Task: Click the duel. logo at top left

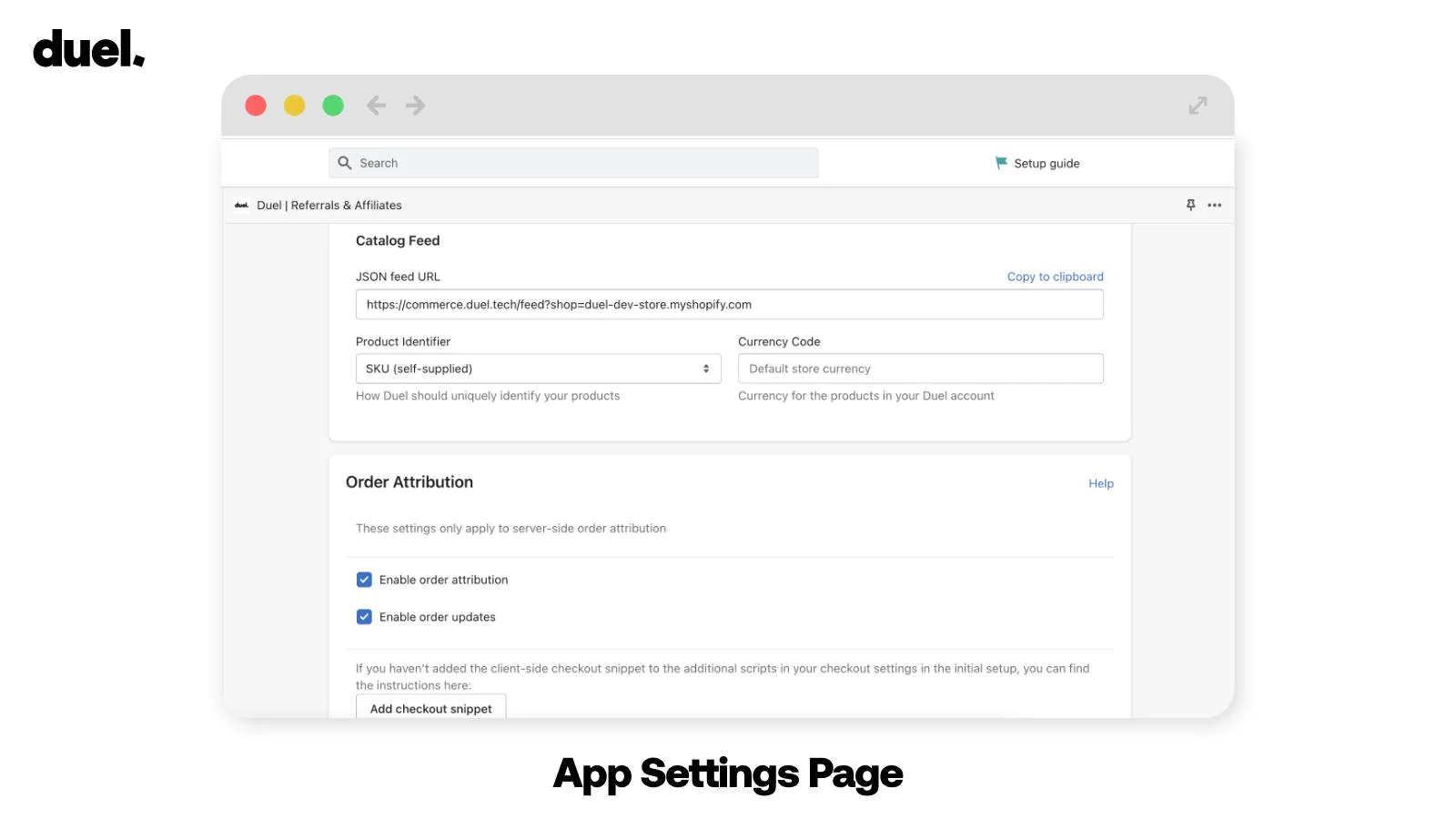Action: tap(89, 48)
